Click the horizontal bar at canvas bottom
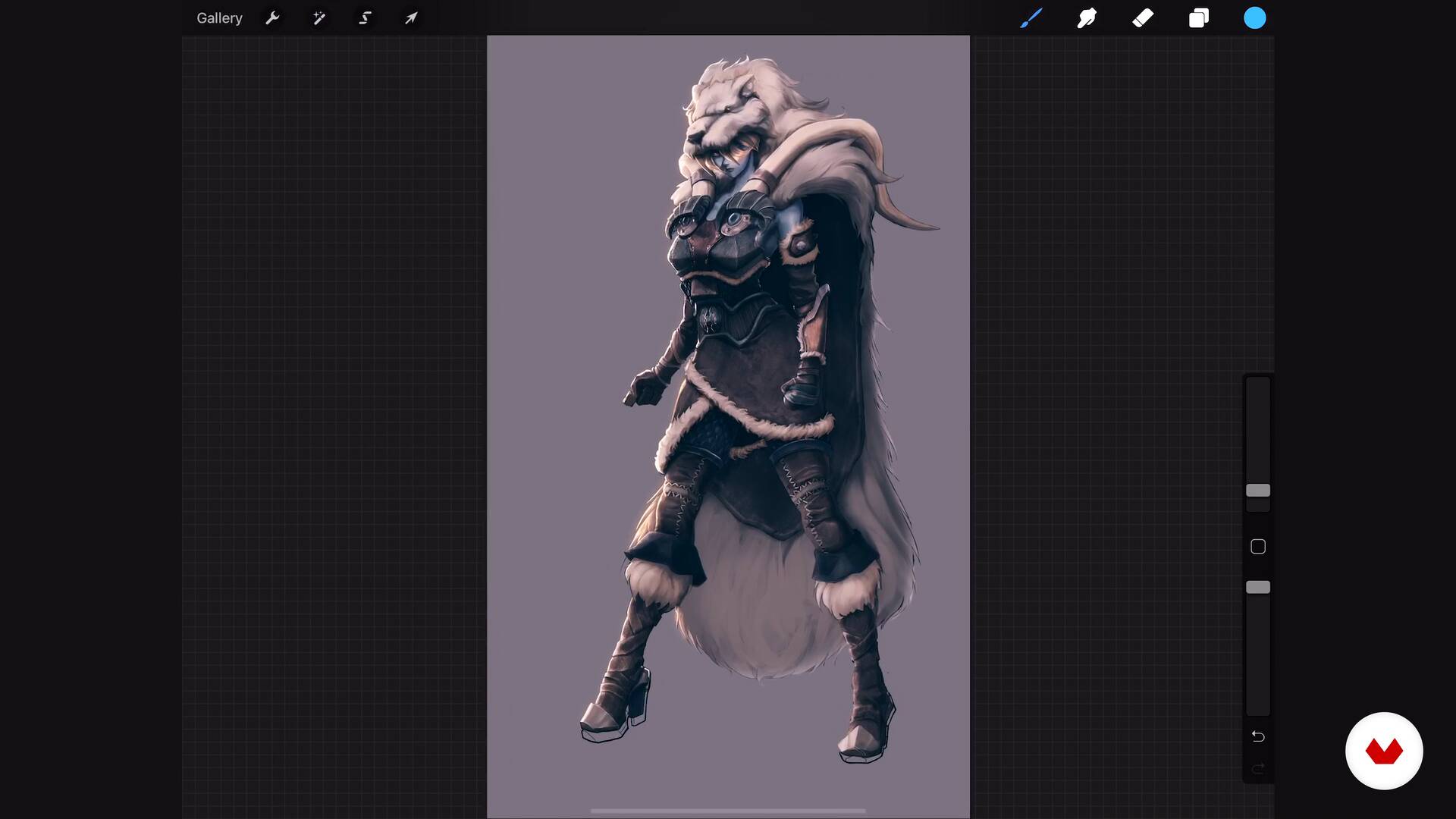 click(x=728, y=811)
